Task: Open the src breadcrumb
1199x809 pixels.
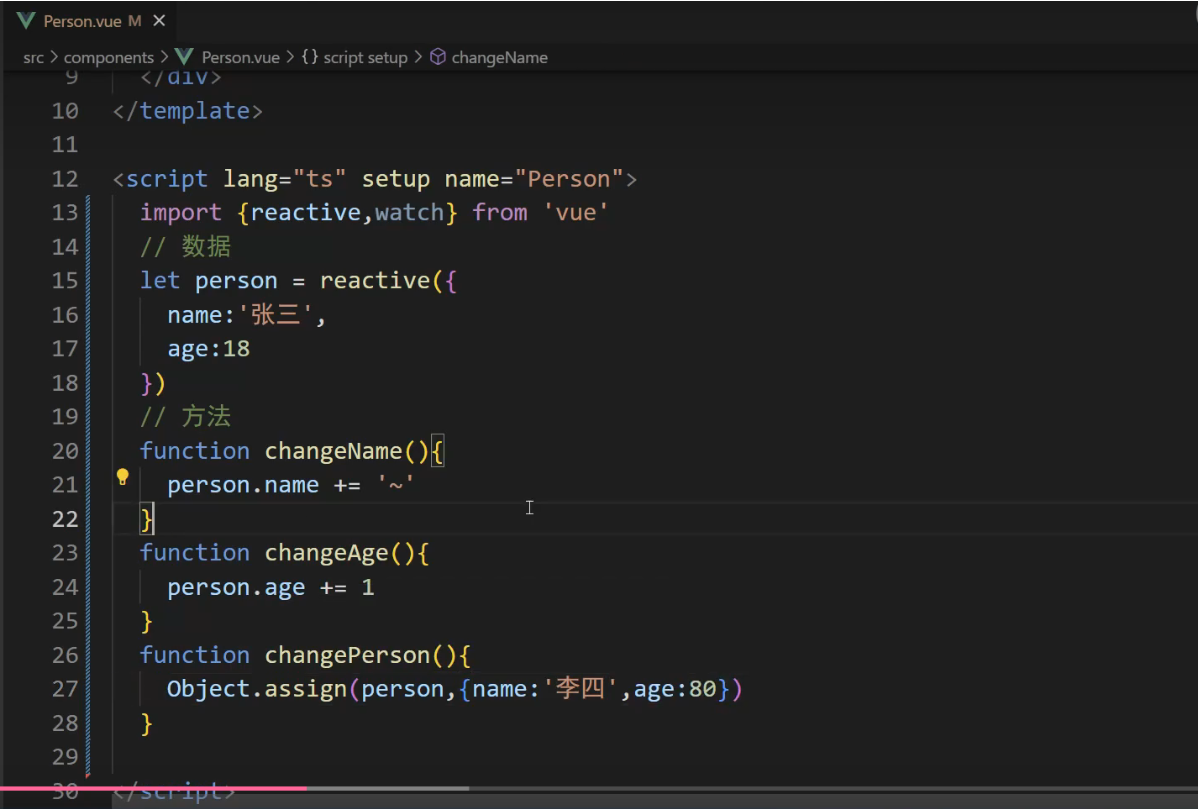Action: 34,57
